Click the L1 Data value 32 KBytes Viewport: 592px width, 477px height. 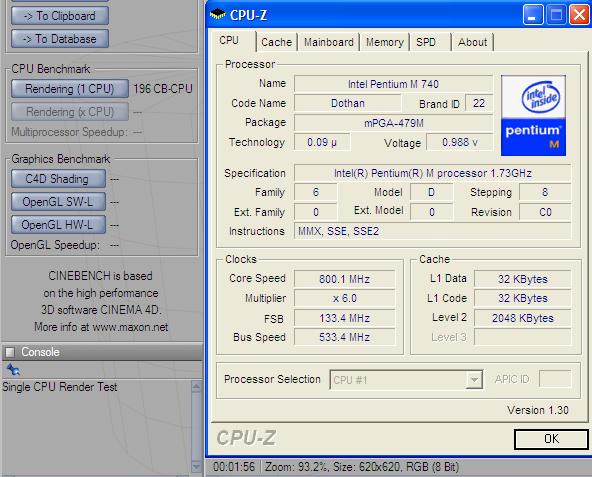tap(523, 279)
